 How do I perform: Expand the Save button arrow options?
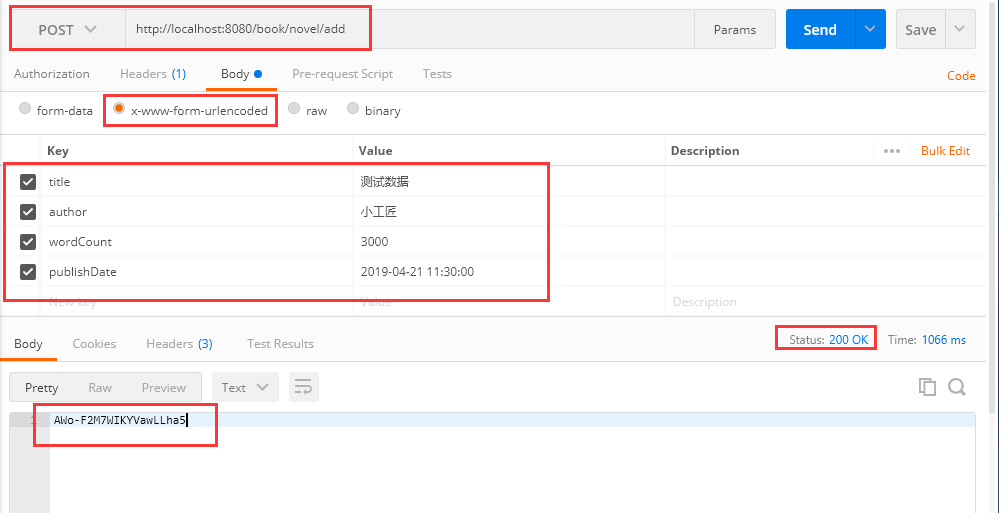tap(960, 29)
